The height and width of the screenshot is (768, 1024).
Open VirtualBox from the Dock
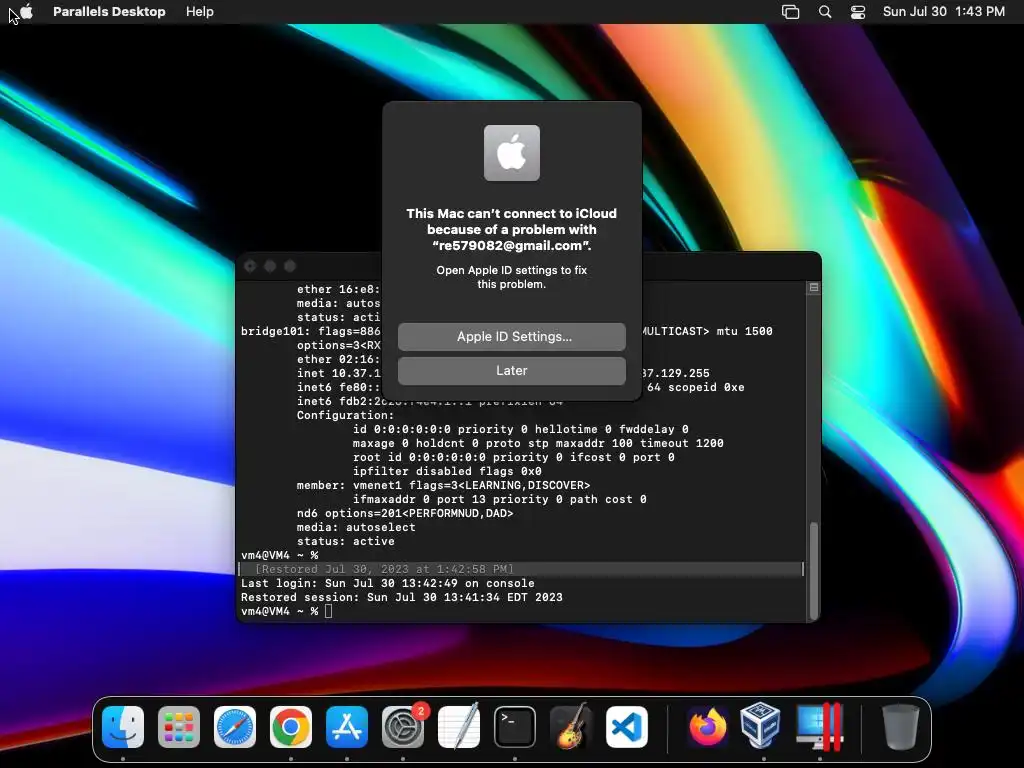tap(760, 725)
